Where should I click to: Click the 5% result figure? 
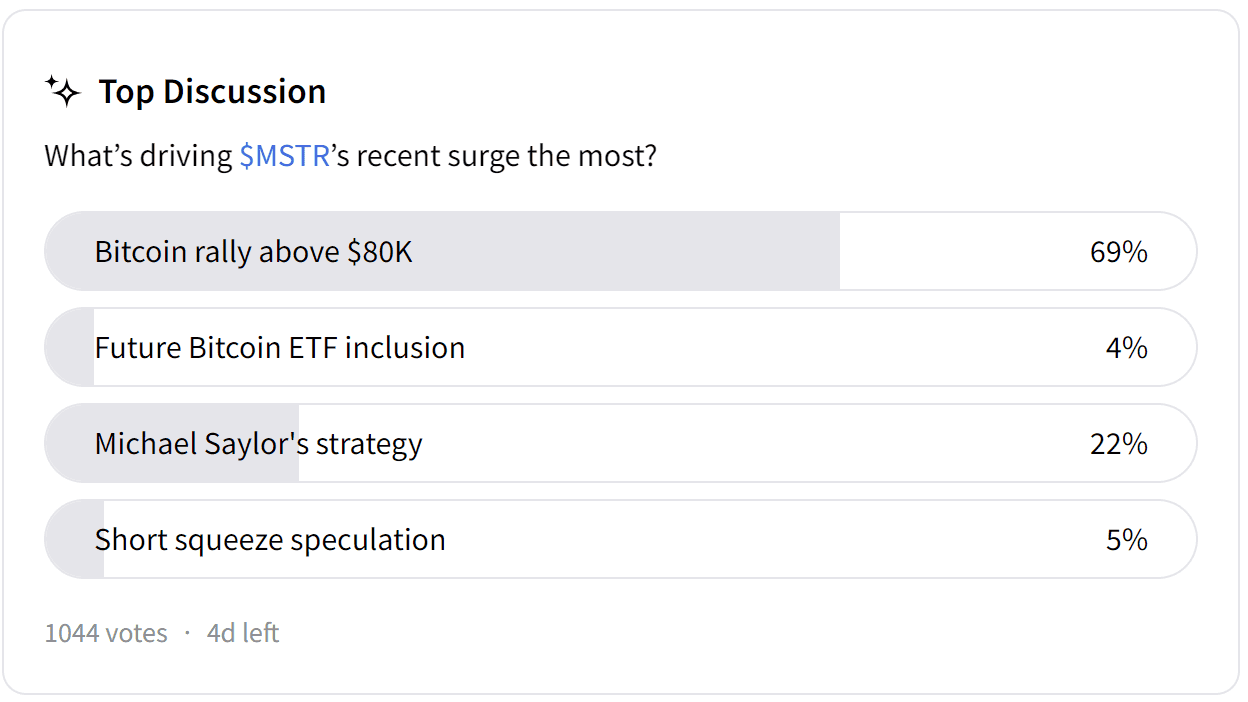(x=1126, y=540)
